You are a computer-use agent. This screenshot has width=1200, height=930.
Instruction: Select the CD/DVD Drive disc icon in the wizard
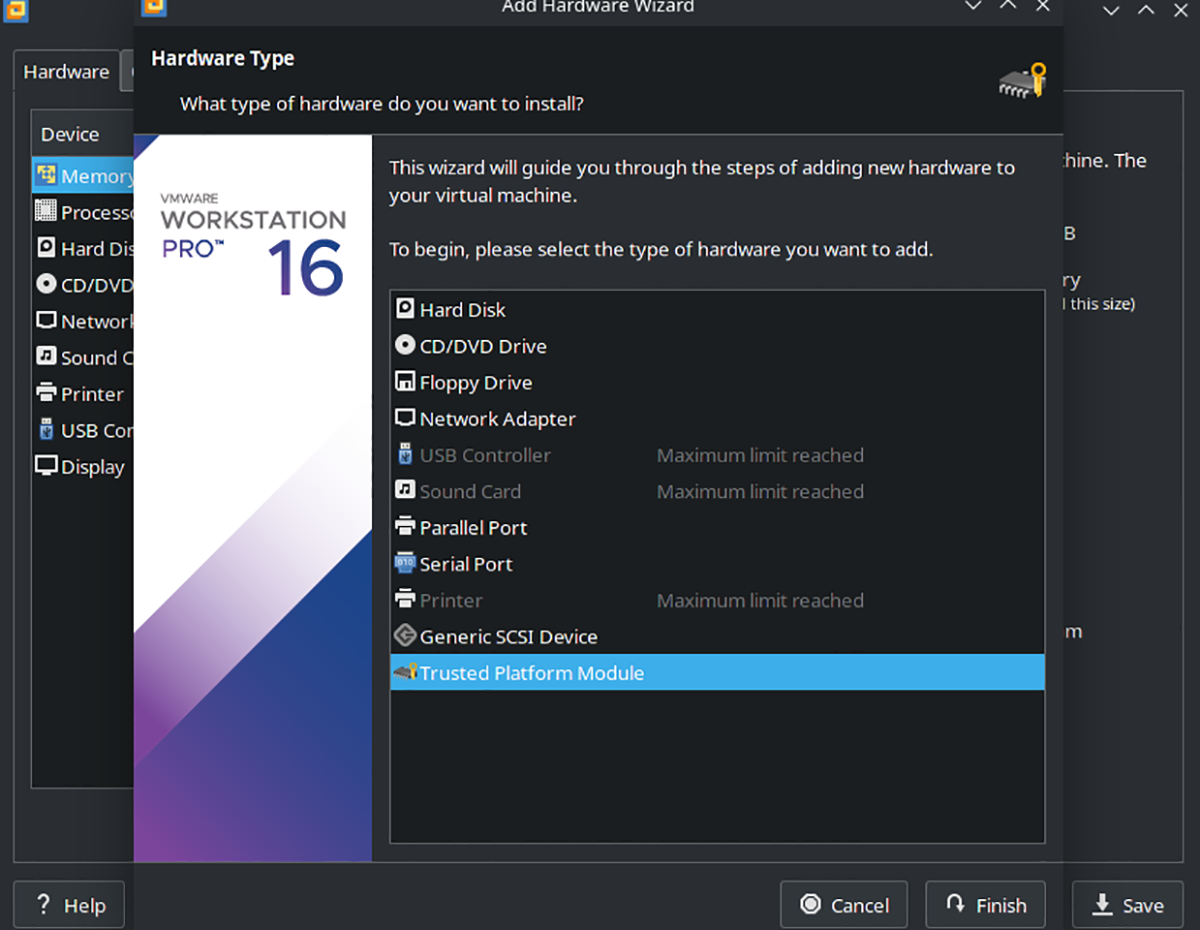pyautogui.click(x=405, y=346)
